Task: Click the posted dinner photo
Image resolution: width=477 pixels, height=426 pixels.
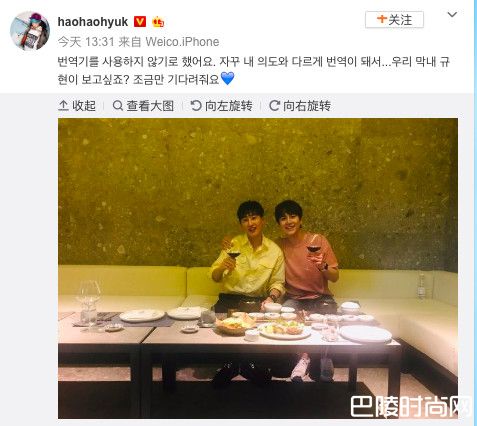Action: pos(258,268)
